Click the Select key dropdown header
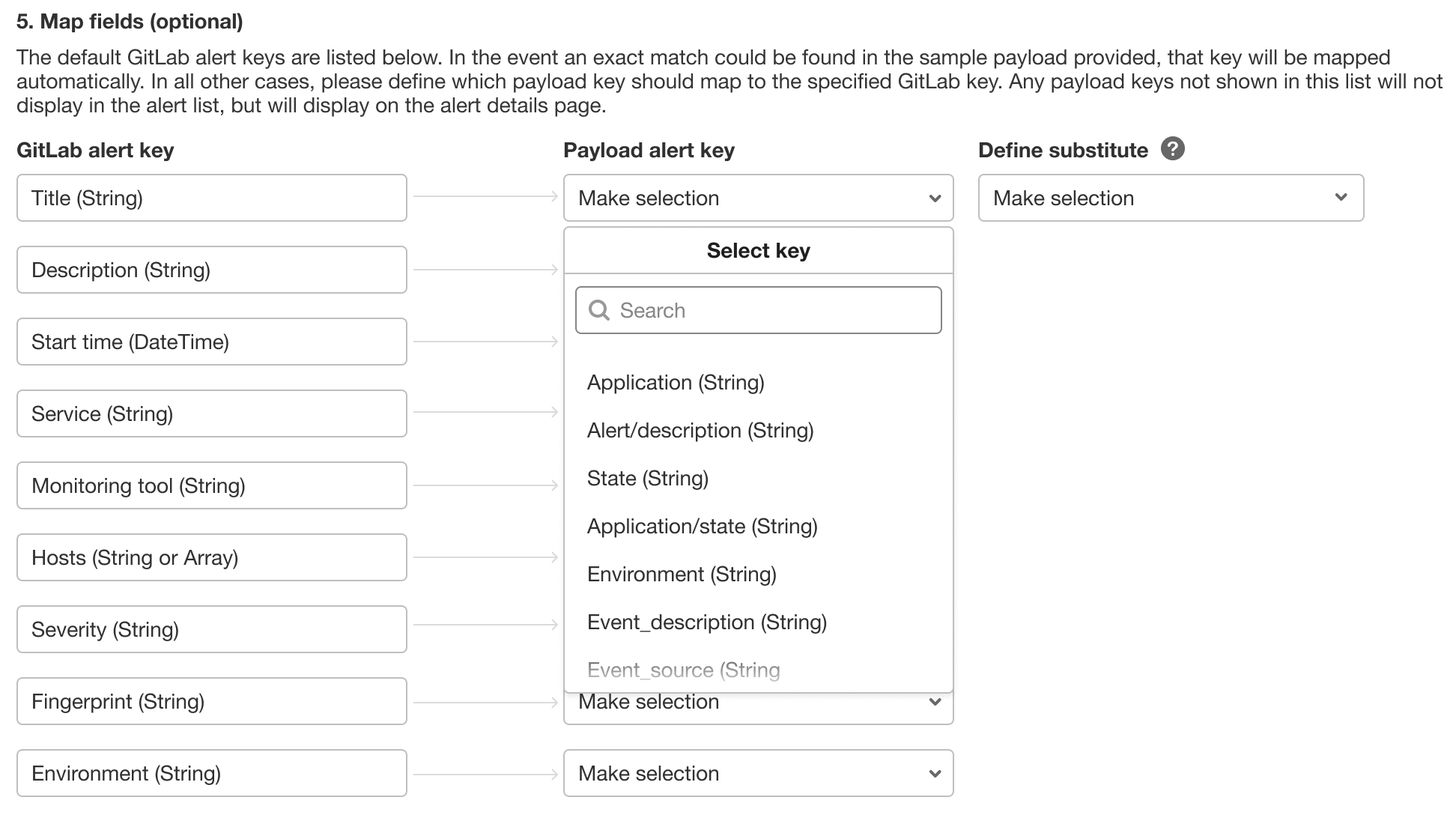The width and height of the screenshot is (1456, 824). click(758, 250)
